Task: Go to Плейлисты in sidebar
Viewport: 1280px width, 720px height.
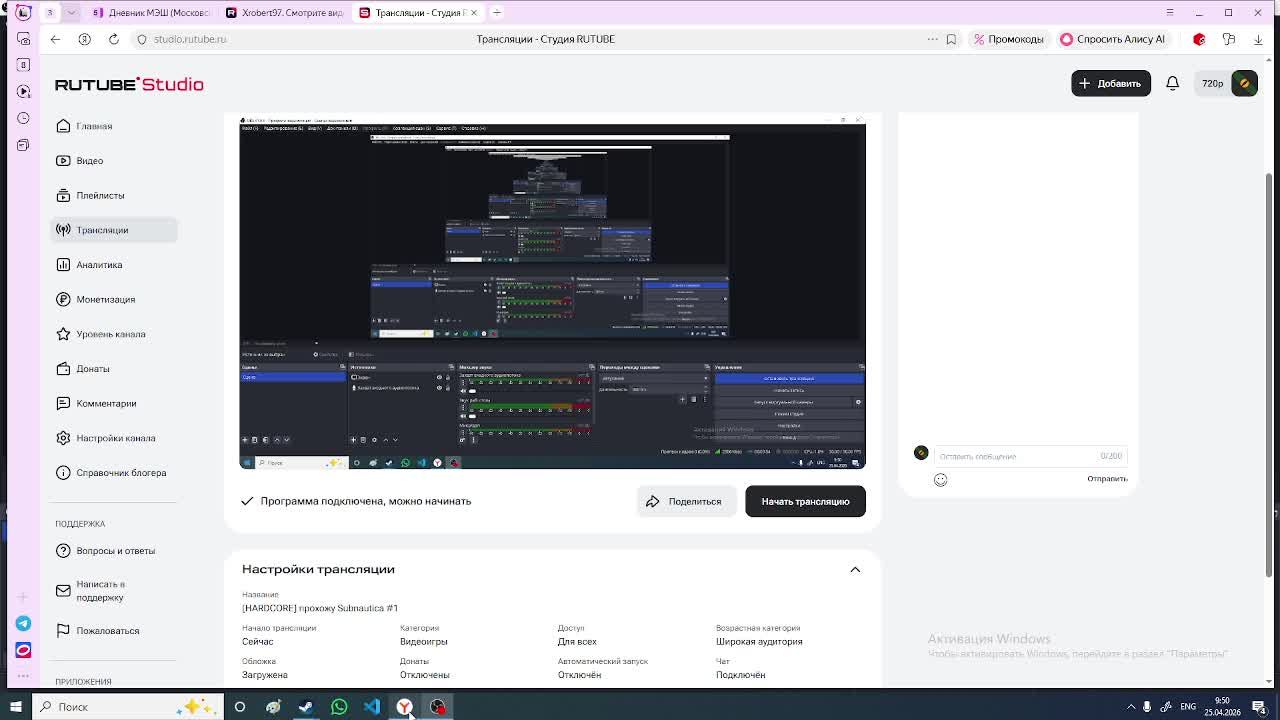Action: tap(100, 195)
